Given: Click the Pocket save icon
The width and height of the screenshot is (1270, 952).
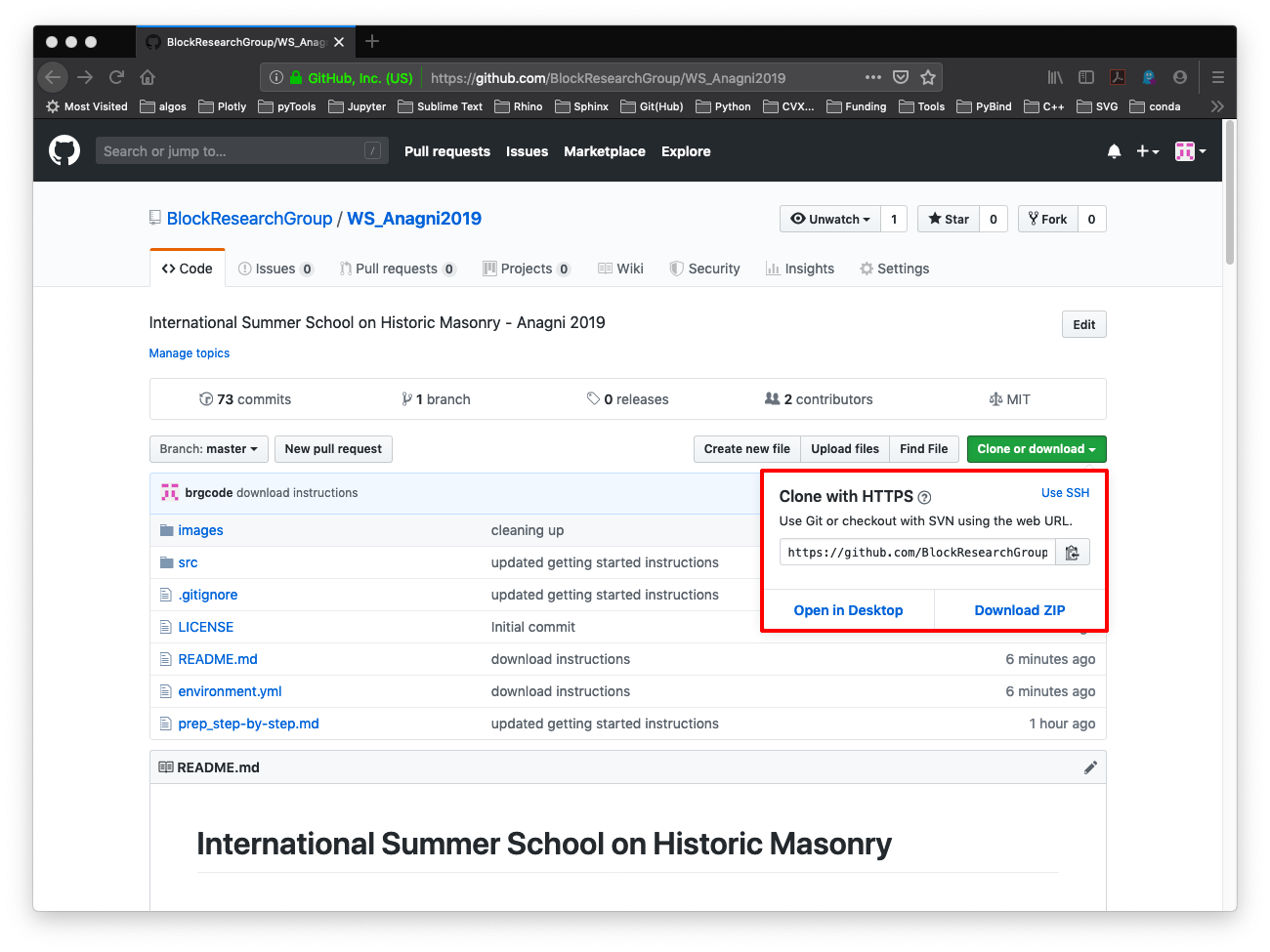Looking at the screenshot, I should 901,77.
